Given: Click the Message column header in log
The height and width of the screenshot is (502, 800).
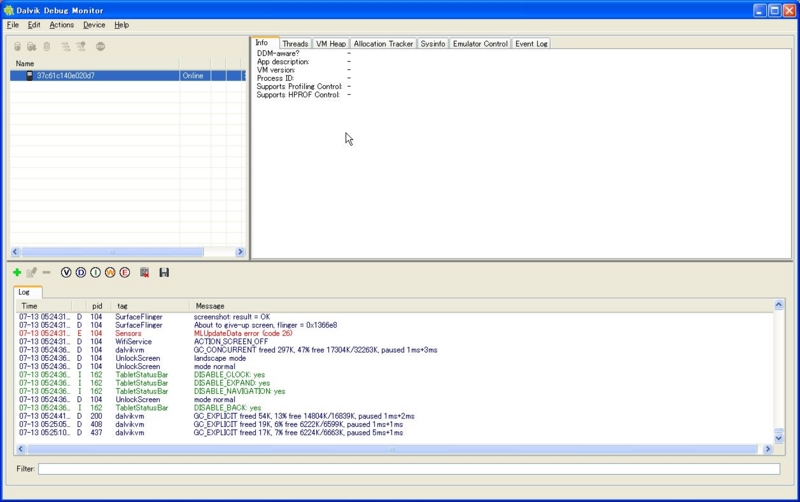Looking at the screenshot, I should click(481, 306).
